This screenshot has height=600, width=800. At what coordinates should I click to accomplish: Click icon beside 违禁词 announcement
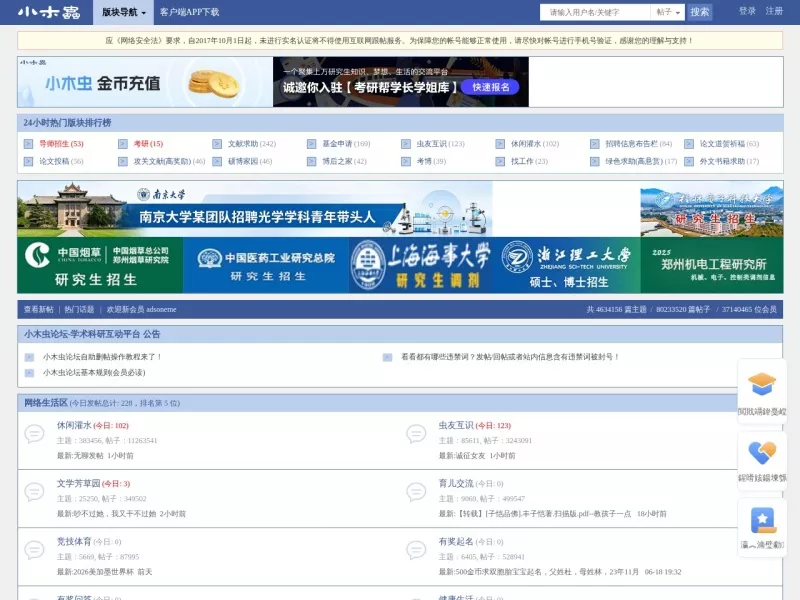coord(388,357)
